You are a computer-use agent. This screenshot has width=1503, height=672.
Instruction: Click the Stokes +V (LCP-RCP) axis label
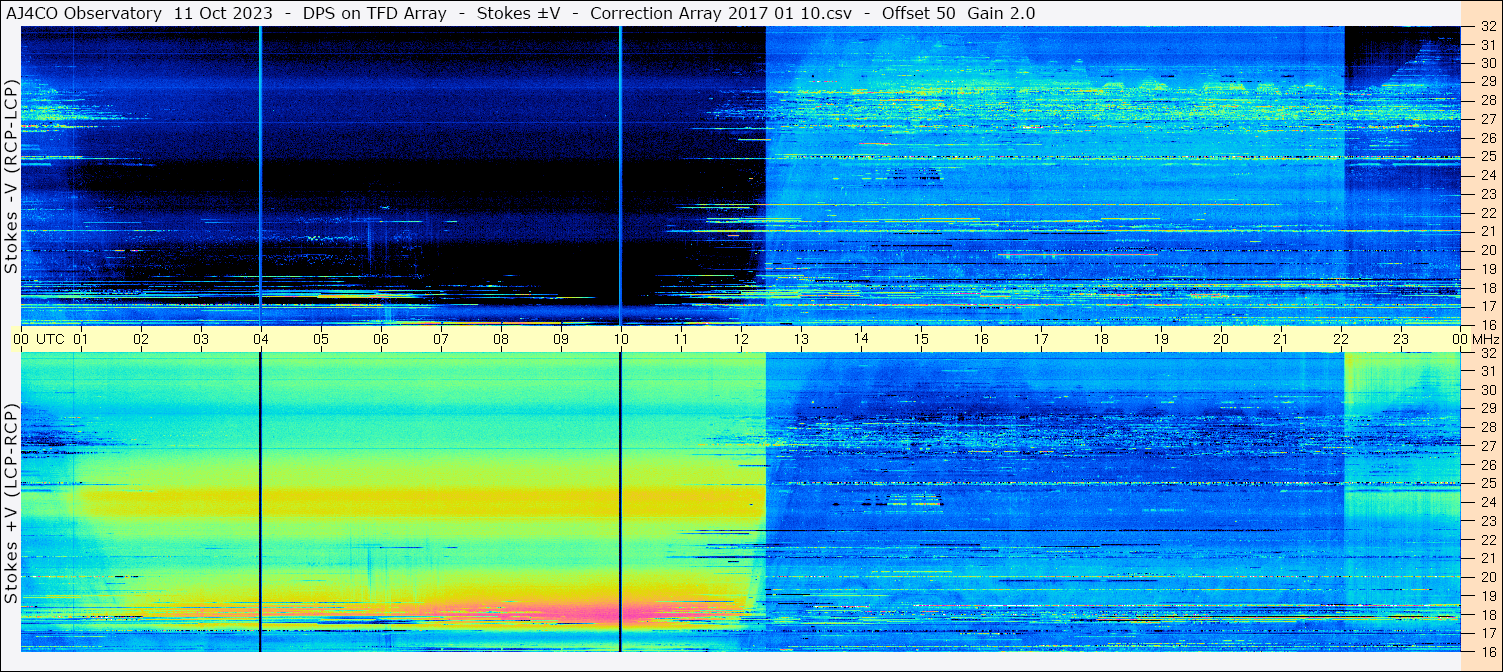[x=11, y=504]
